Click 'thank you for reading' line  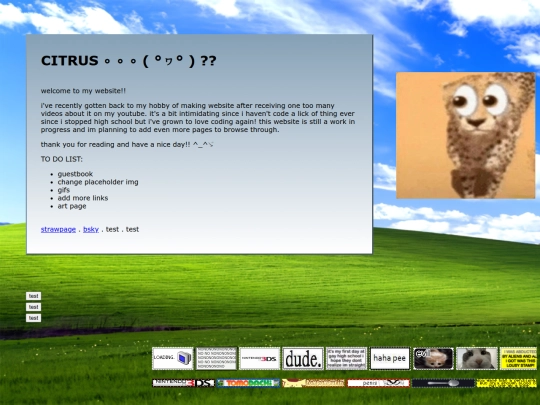click(127, 145)
